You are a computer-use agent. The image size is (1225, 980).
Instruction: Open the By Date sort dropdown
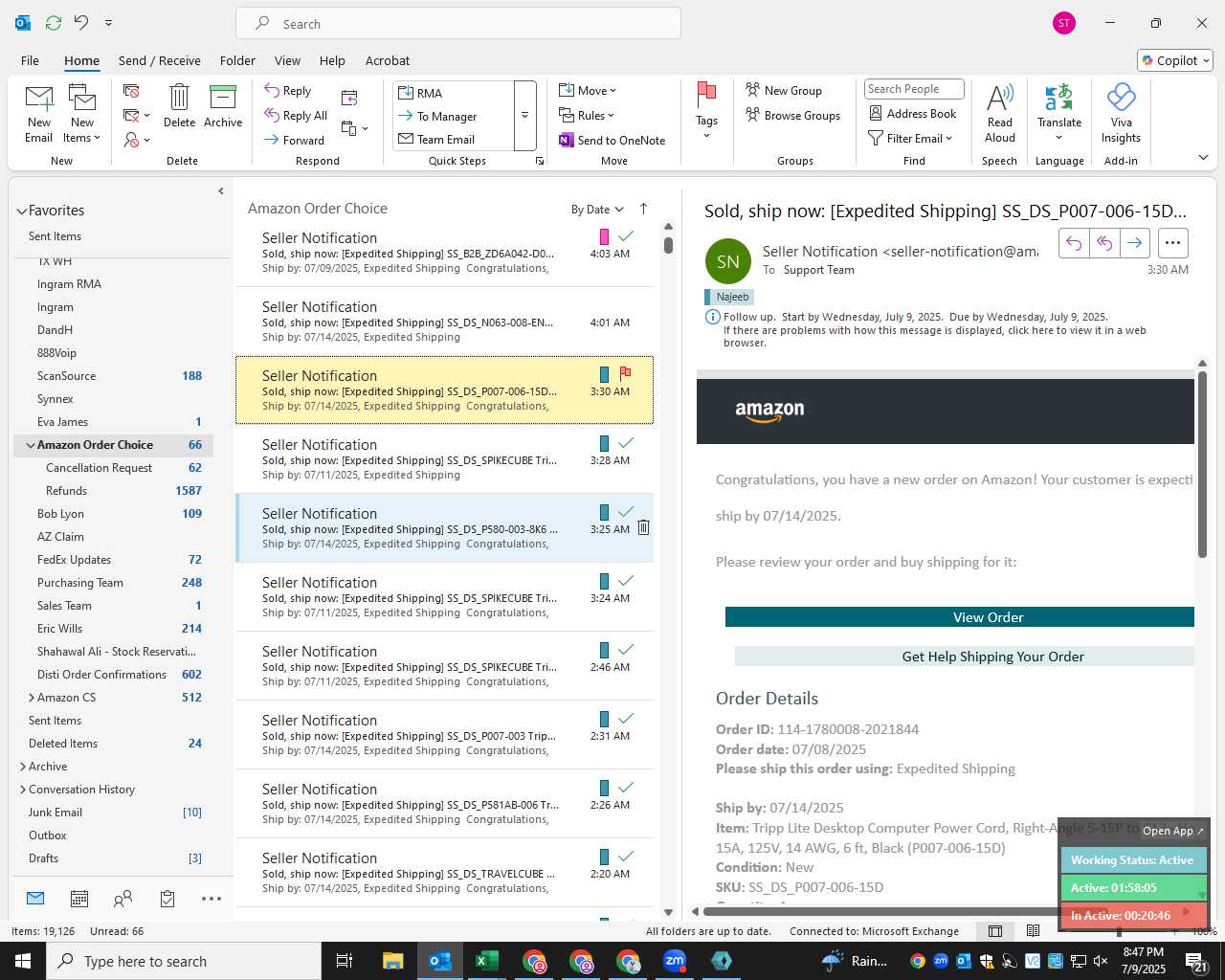[597, 210]
